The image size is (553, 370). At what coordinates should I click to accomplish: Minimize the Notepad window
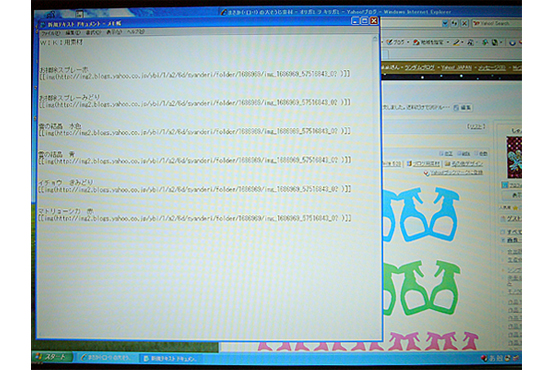(x=356, y=21)
